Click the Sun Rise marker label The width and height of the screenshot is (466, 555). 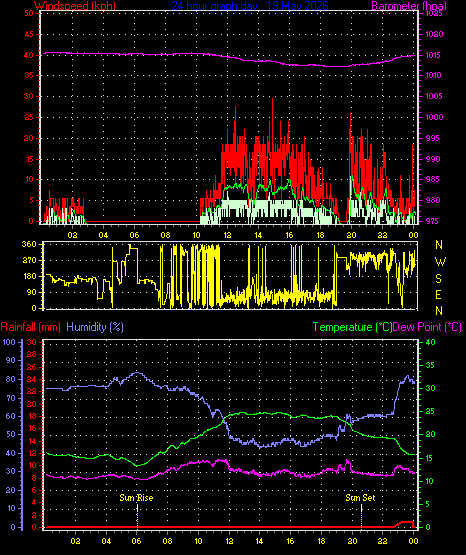pos(136,498)
